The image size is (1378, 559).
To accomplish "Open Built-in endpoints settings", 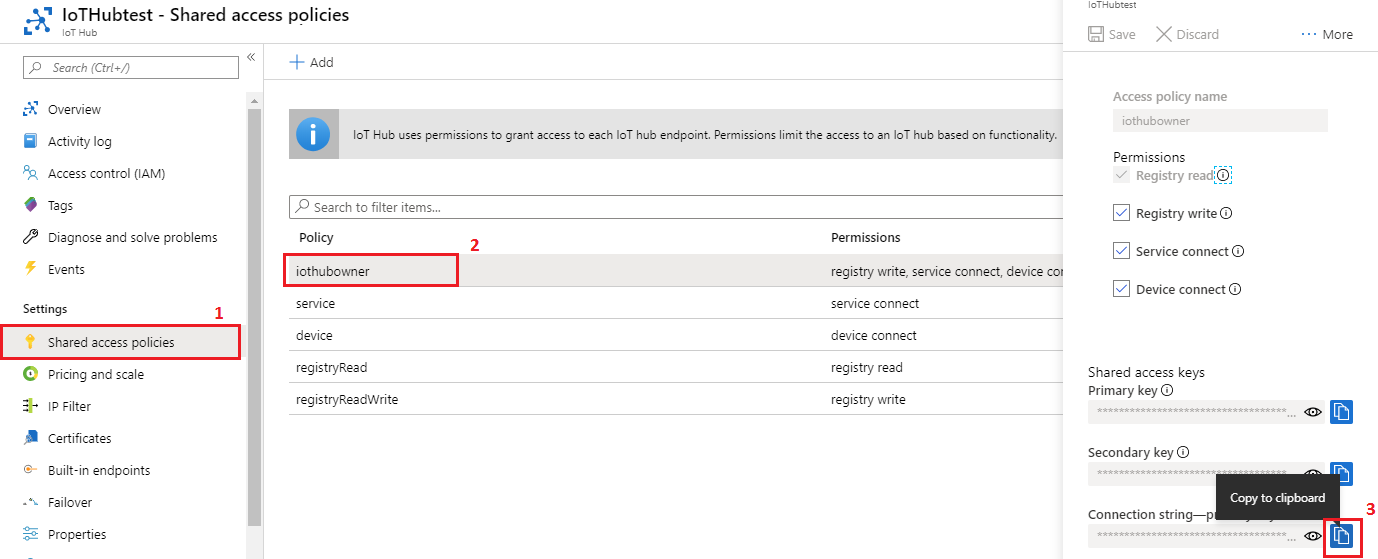I will point(99,470).
